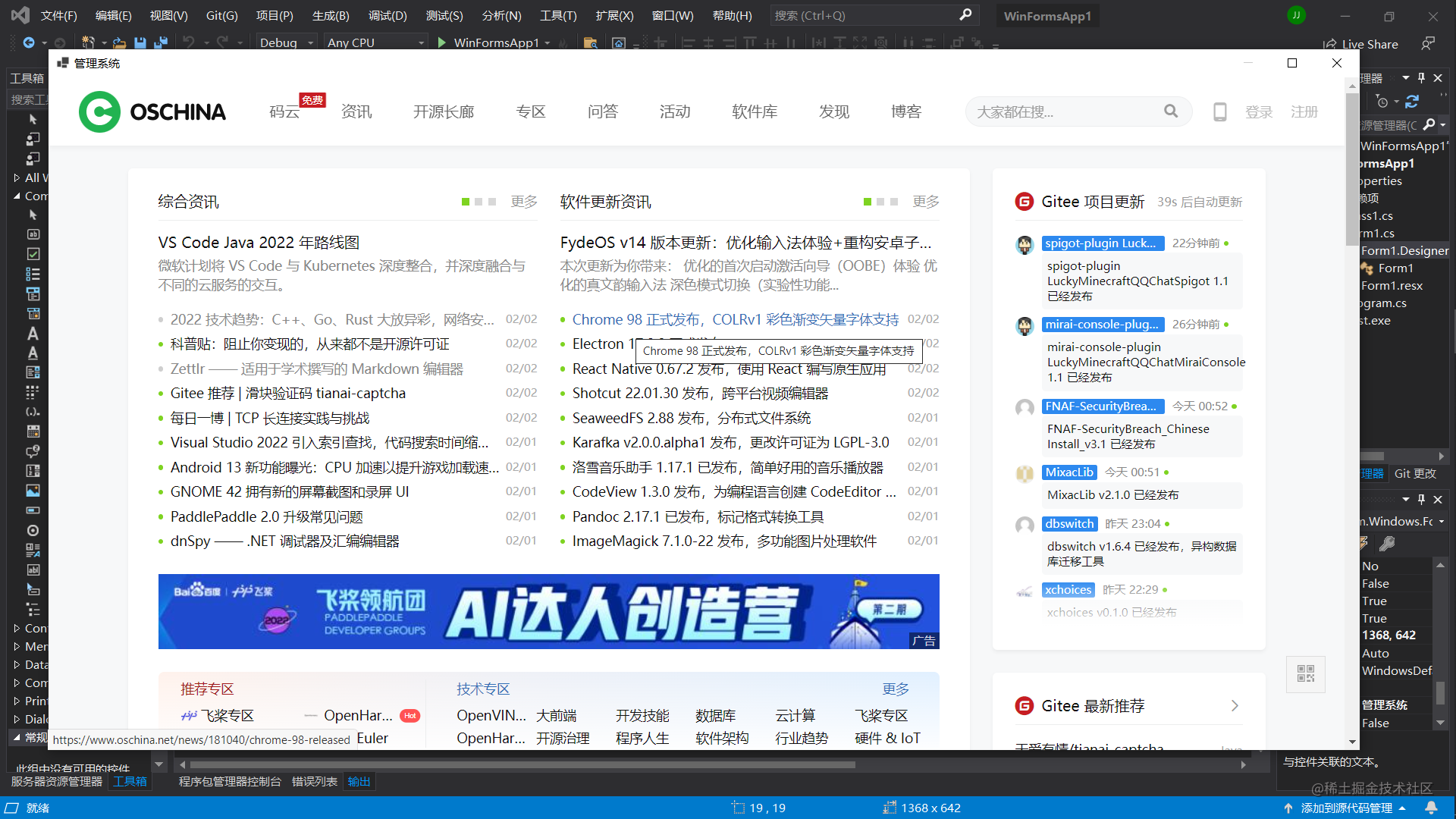The image size is (1456, 819).
Task: Select the CheckBox control in the Toolbox
Action: click(33, 253)
